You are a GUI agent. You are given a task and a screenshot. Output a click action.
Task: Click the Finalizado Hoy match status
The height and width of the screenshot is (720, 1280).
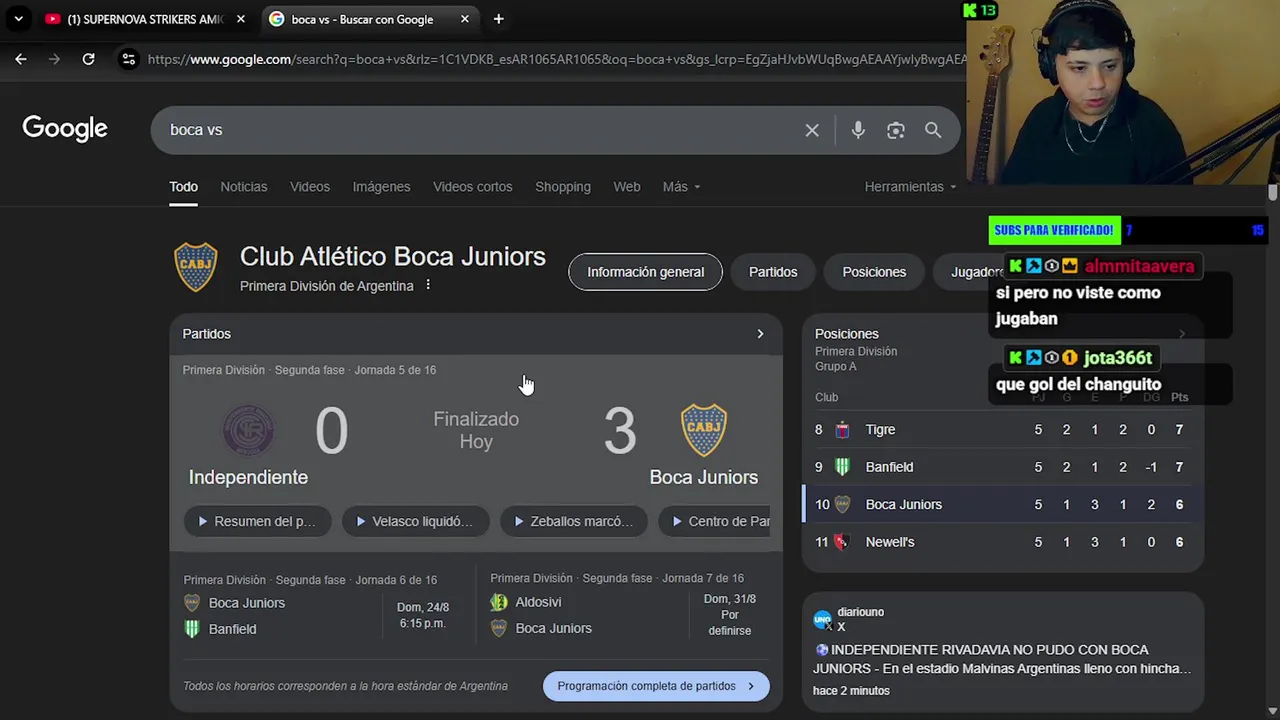click(x=476, y=430)
